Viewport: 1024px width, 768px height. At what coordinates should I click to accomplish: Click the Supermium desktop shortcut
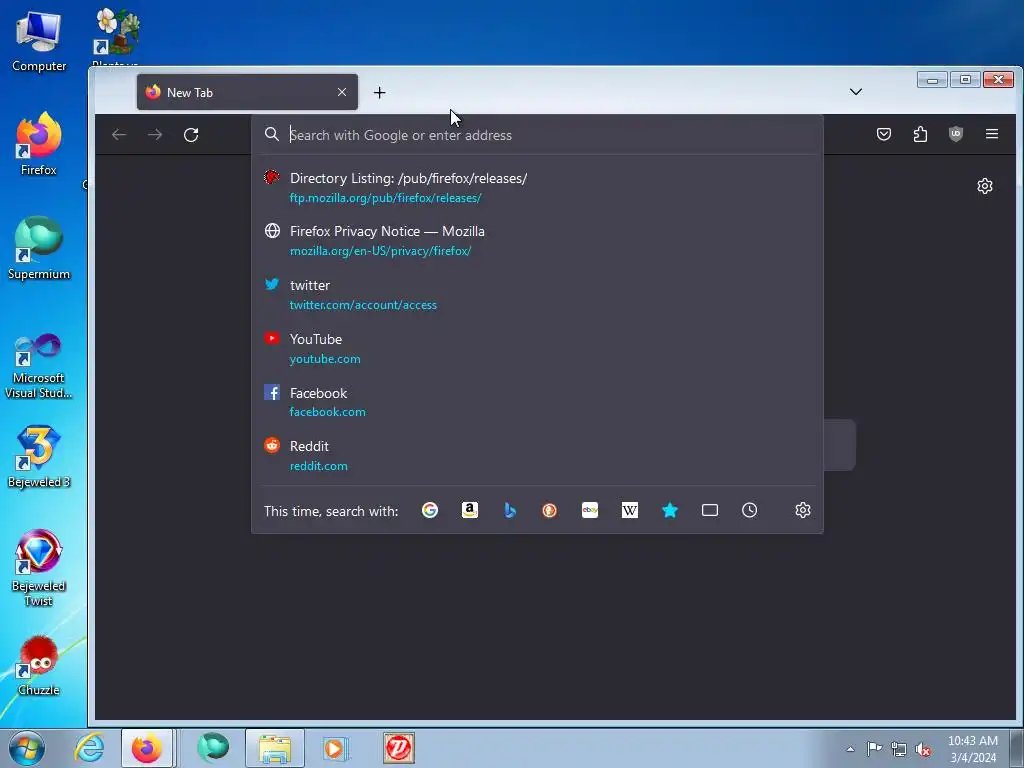pos(39,248)
